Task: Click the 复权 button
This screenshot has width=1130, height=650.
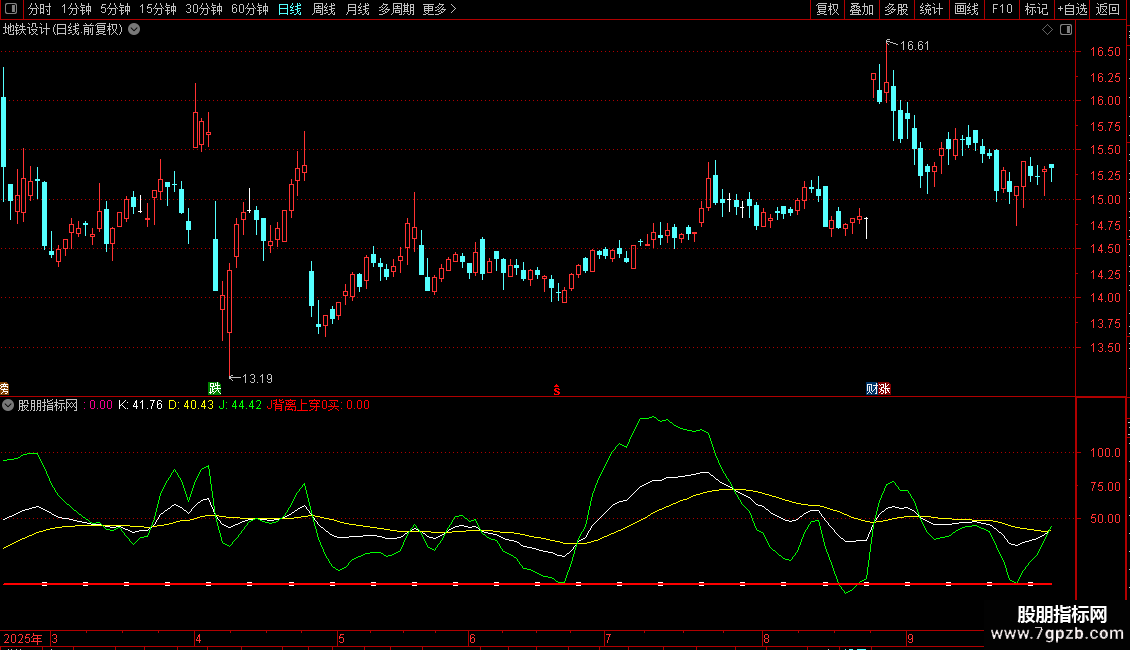Action: click(x=828, y=9)
